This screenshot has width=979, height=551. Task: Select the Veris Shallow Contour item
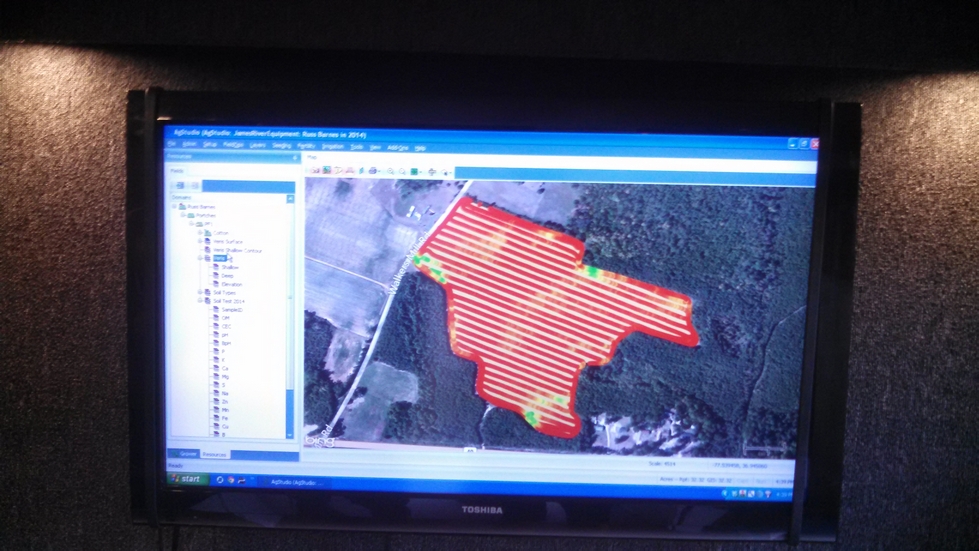coord(237,250)
